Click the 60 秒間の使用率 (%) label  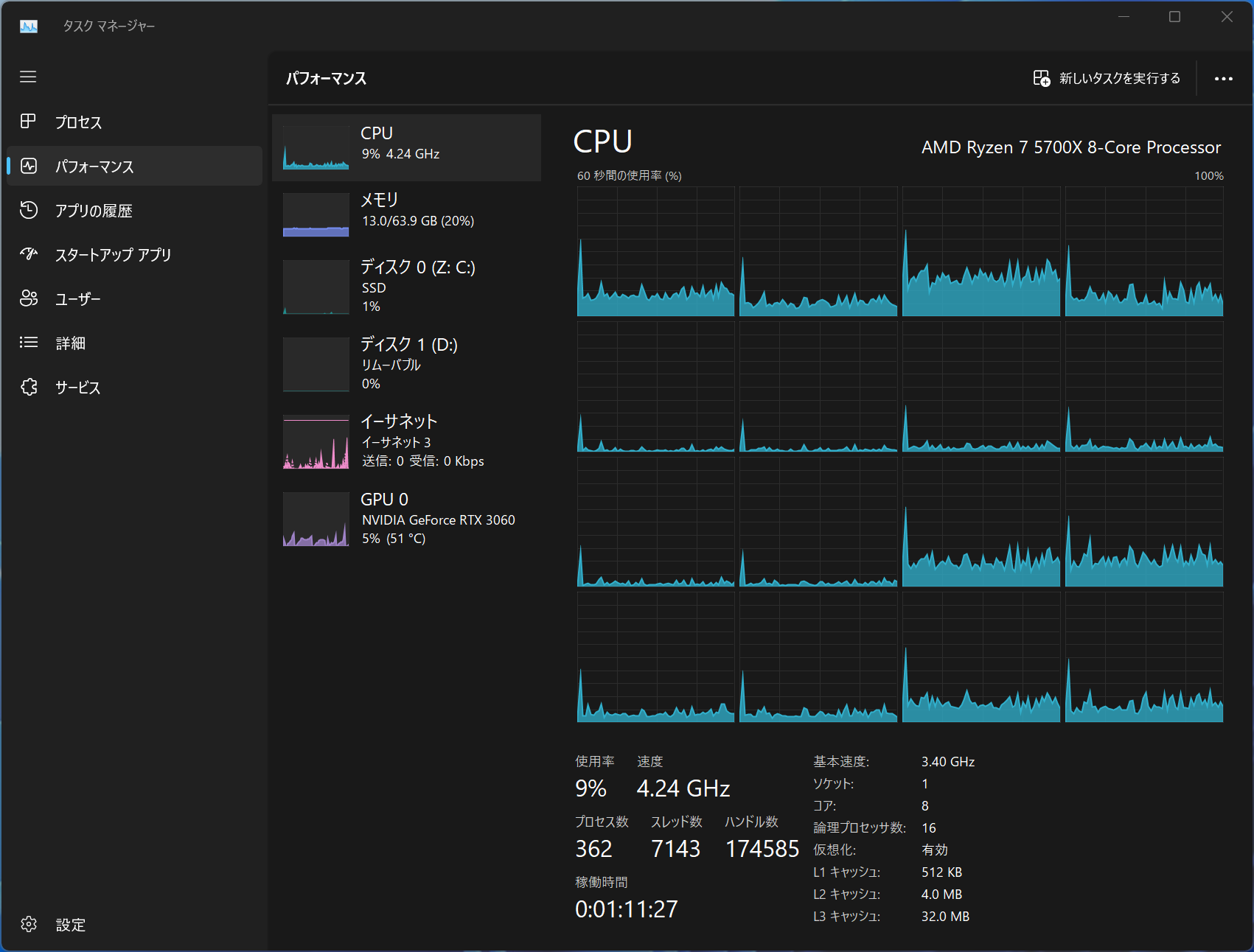click(x=629, y=175)
